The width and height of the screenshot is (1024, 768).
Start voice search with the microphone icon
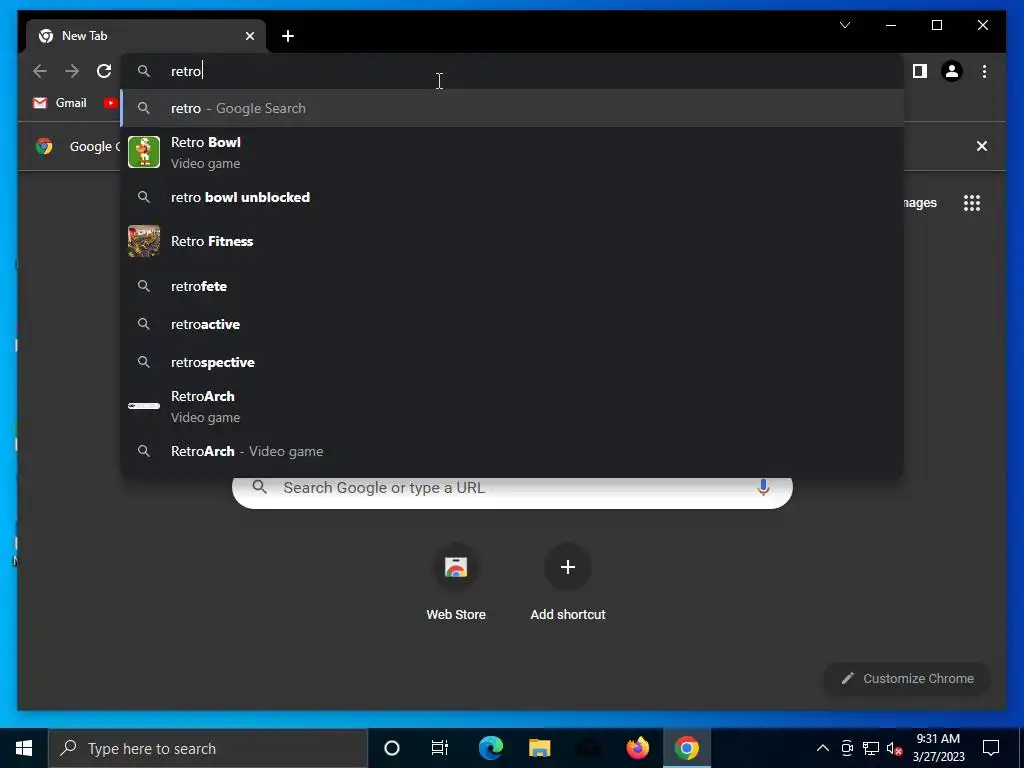pos(763,488)
